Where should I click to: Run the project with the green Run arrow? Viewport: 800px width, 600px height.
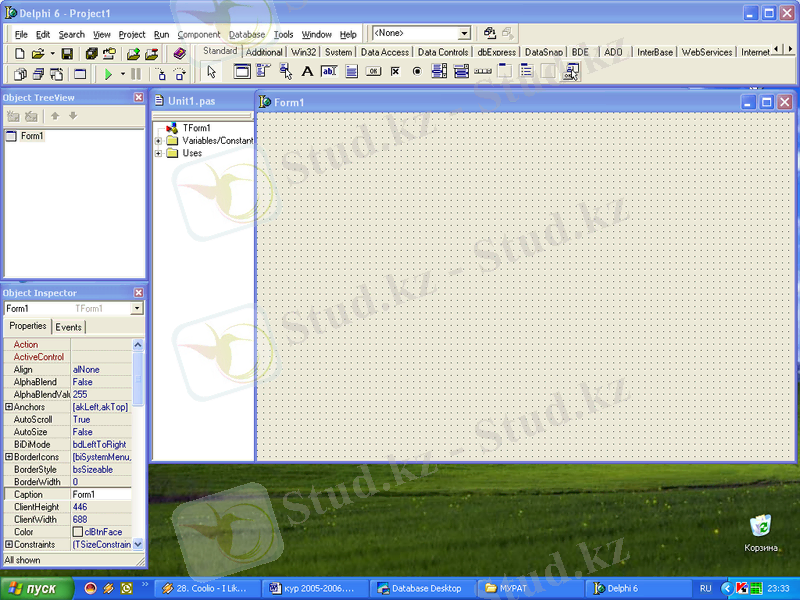point(109,73)
